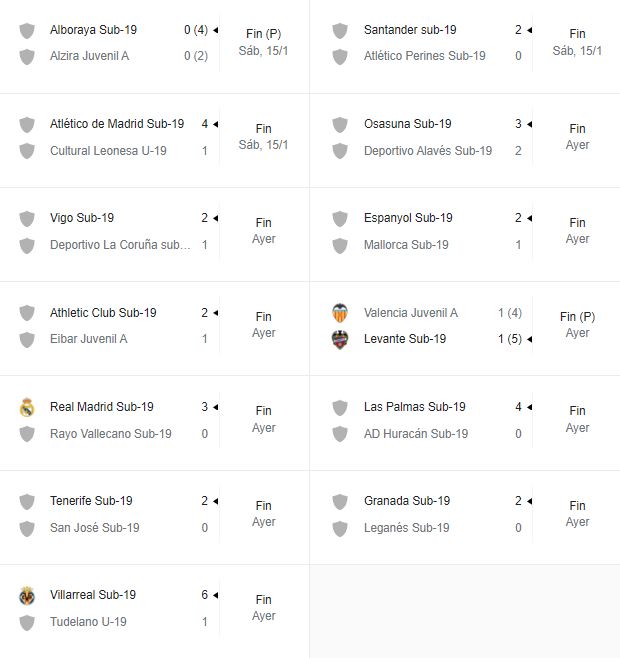
Task: Click the Santander sub-19 match score 2
Action: (518, 30)
